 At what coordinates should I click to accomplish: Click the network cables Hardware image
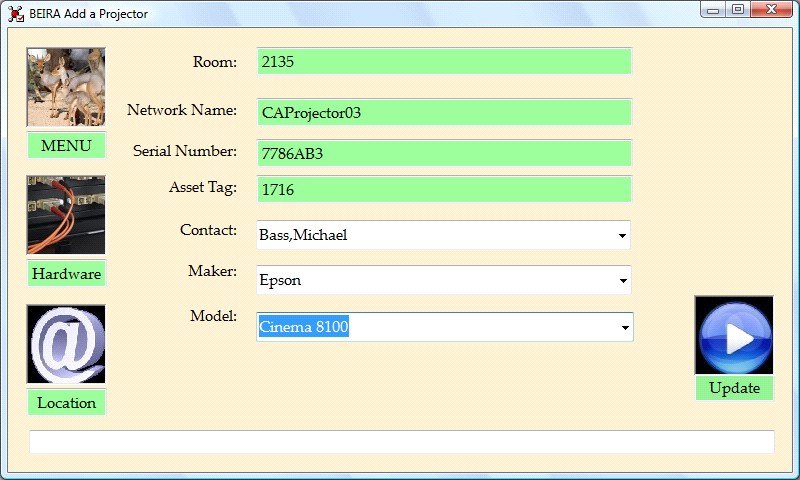click(66, 215)
